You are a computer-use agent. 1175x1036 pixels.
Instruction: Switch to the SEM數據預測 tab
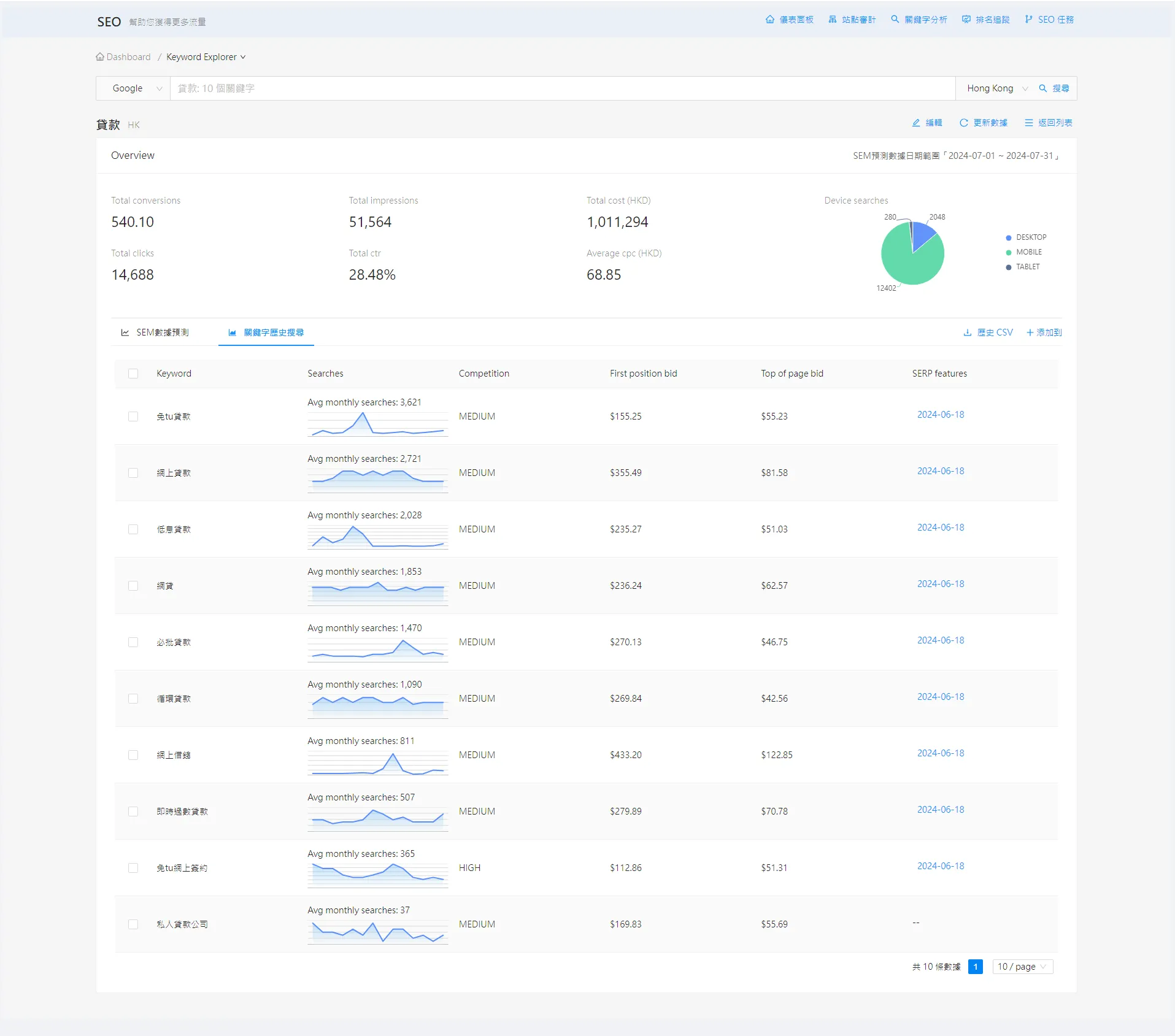(x=155, y=332)
